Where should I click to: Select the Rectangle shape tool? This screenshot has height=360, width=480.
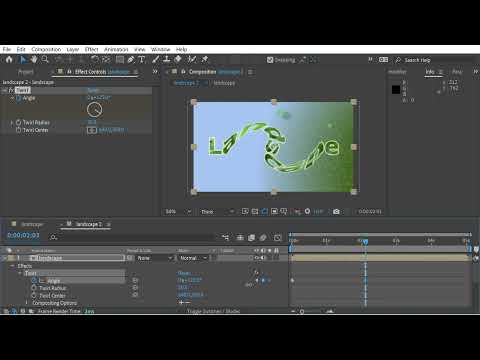120,60
